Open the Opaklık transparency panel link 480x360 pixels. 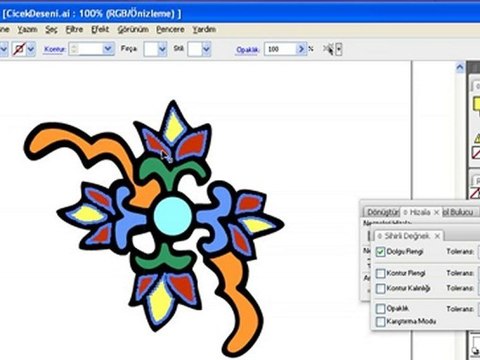(247, 50)
